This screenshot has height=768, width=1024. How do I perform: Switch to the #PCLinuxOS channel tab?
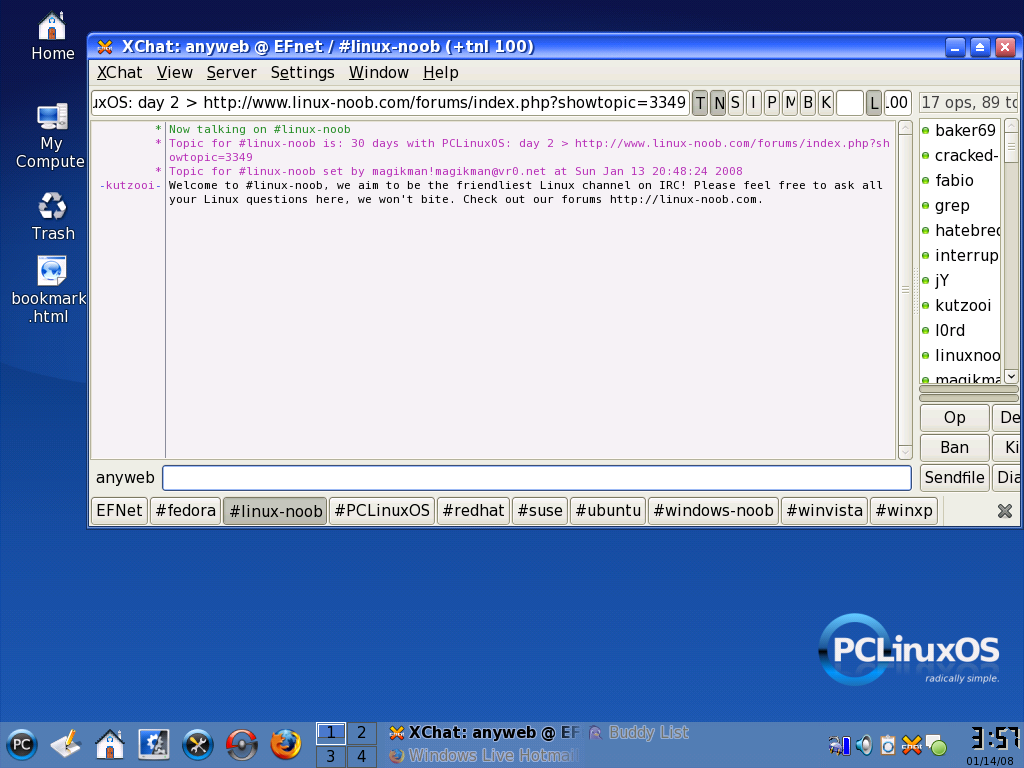[x=382, y=511]
